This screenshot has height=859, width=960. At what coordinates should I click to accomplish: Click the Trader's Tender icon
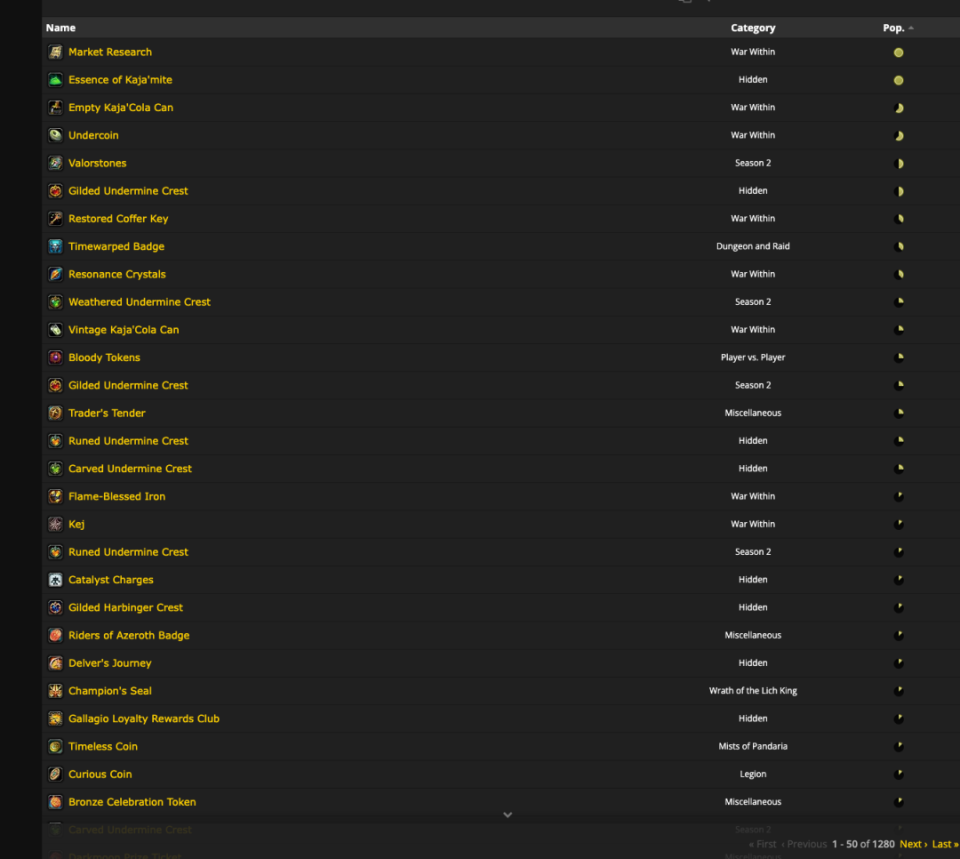tap(55, 413)
